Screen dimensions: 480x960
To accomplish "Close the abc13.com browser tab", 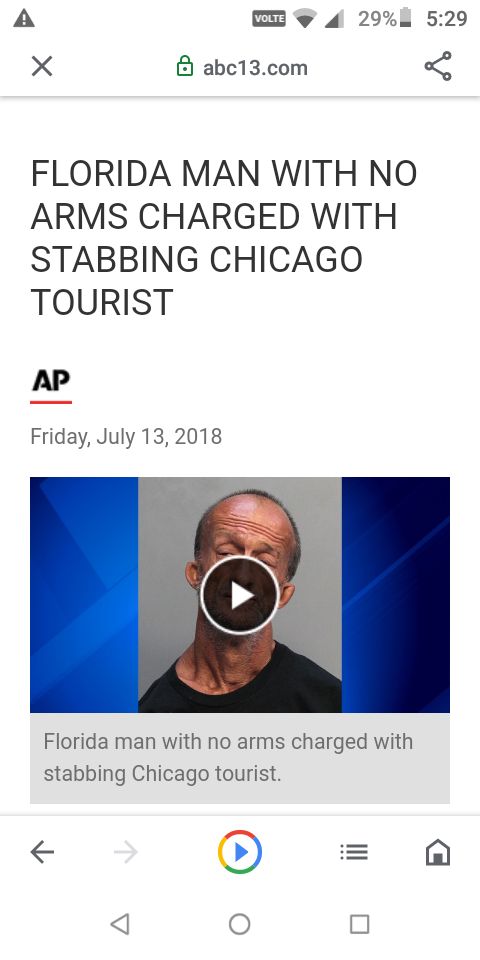I will (42, 66).
